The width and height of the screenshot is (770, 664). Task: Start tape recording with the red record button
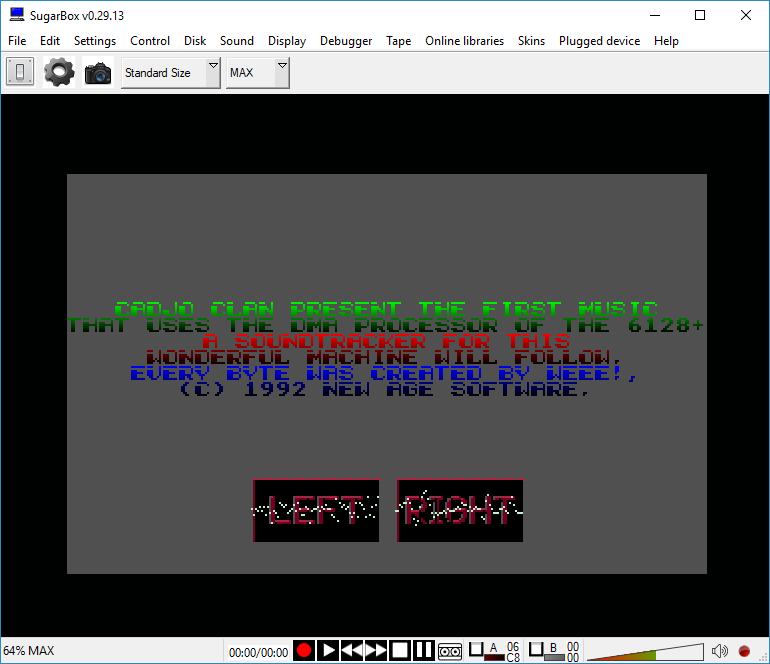(x=304, y=651)
